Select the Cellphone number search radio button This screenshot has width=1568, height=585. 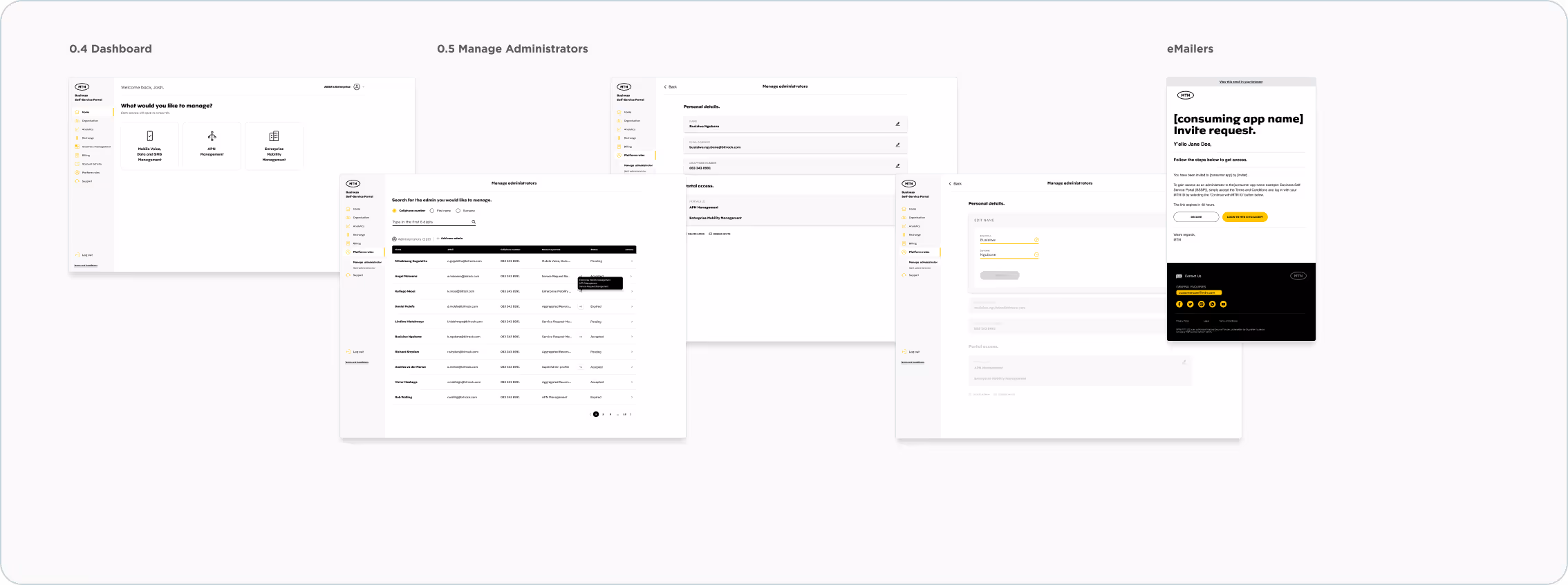[x=394, y=211]
